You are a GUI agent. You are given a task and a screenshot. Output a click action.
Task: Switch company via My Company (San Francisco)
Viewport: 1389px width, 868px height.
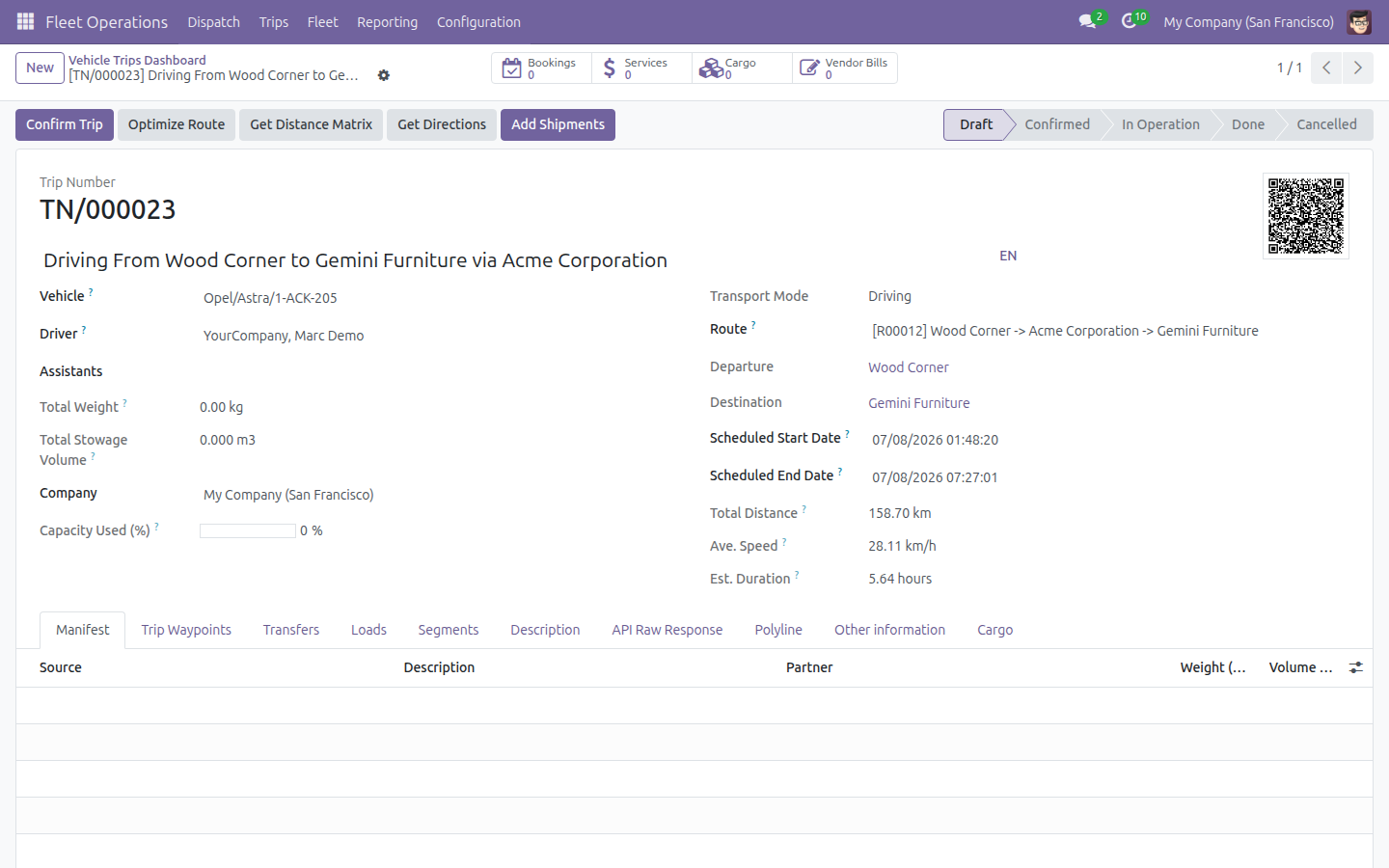pyautogui.click(x=1248, y=21)
